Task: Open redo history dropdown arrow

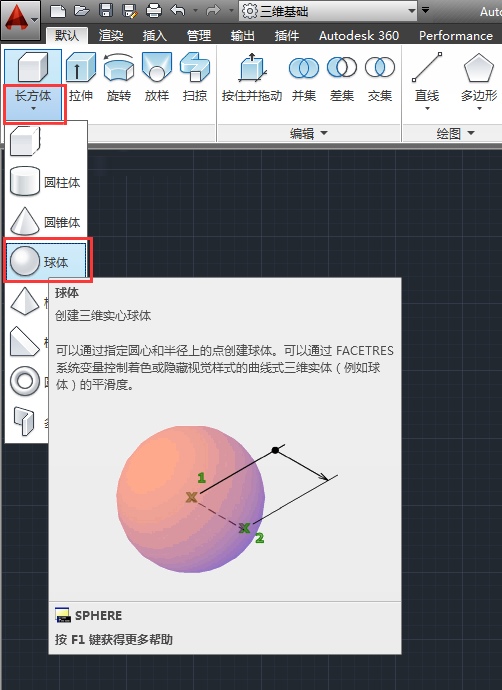Action: (231, 11)
